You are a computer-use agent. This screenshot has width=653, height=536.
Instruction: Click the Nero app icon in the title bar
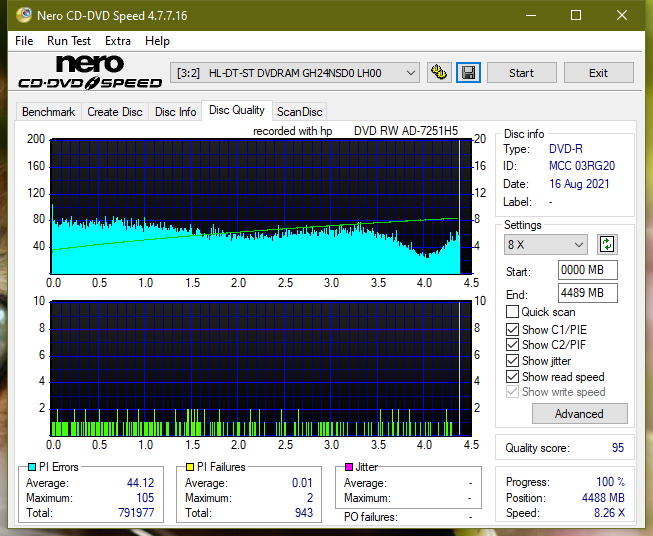(24, 15)
